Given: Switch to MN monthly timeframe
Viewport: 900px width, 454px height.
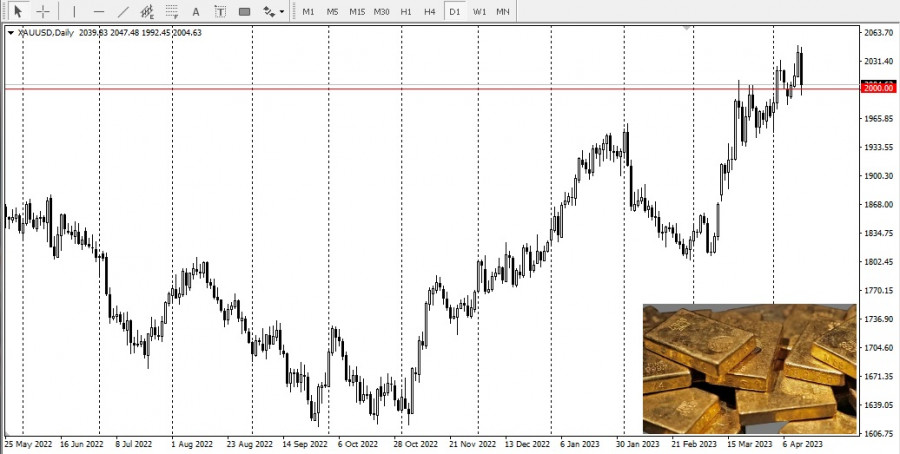Looking at the screenshot, I should click(503, 11).
